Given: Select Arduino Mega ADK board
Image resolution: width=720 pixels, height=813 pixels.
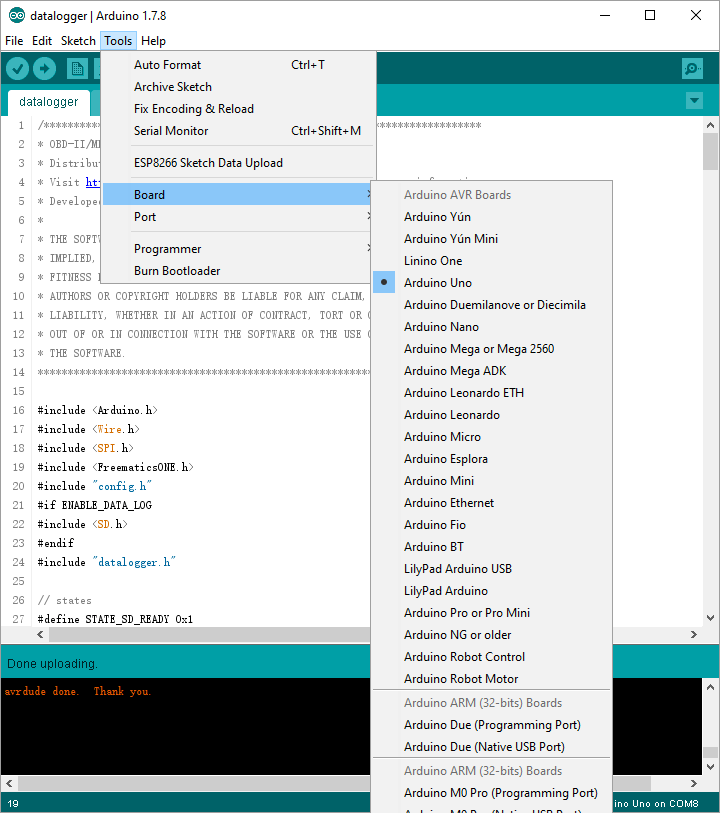Looking at the screenshot, I should pos(492,371).
